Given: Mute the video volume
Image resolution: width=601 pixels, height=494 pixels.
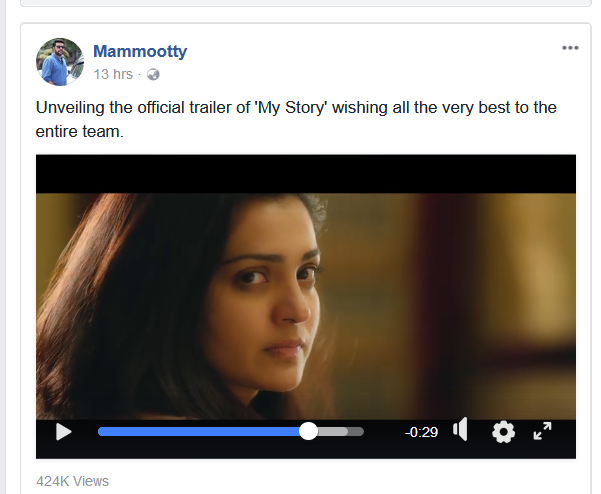Looking at the screenshot, I should (x=460, y=430).
